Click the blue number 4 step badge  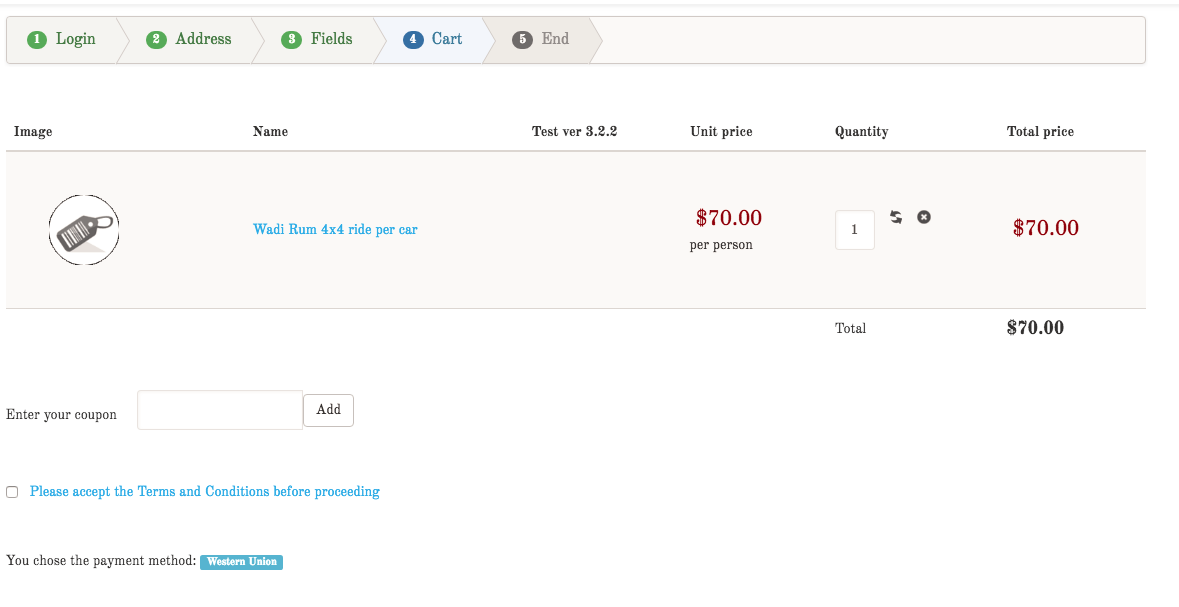pos(413,39)
